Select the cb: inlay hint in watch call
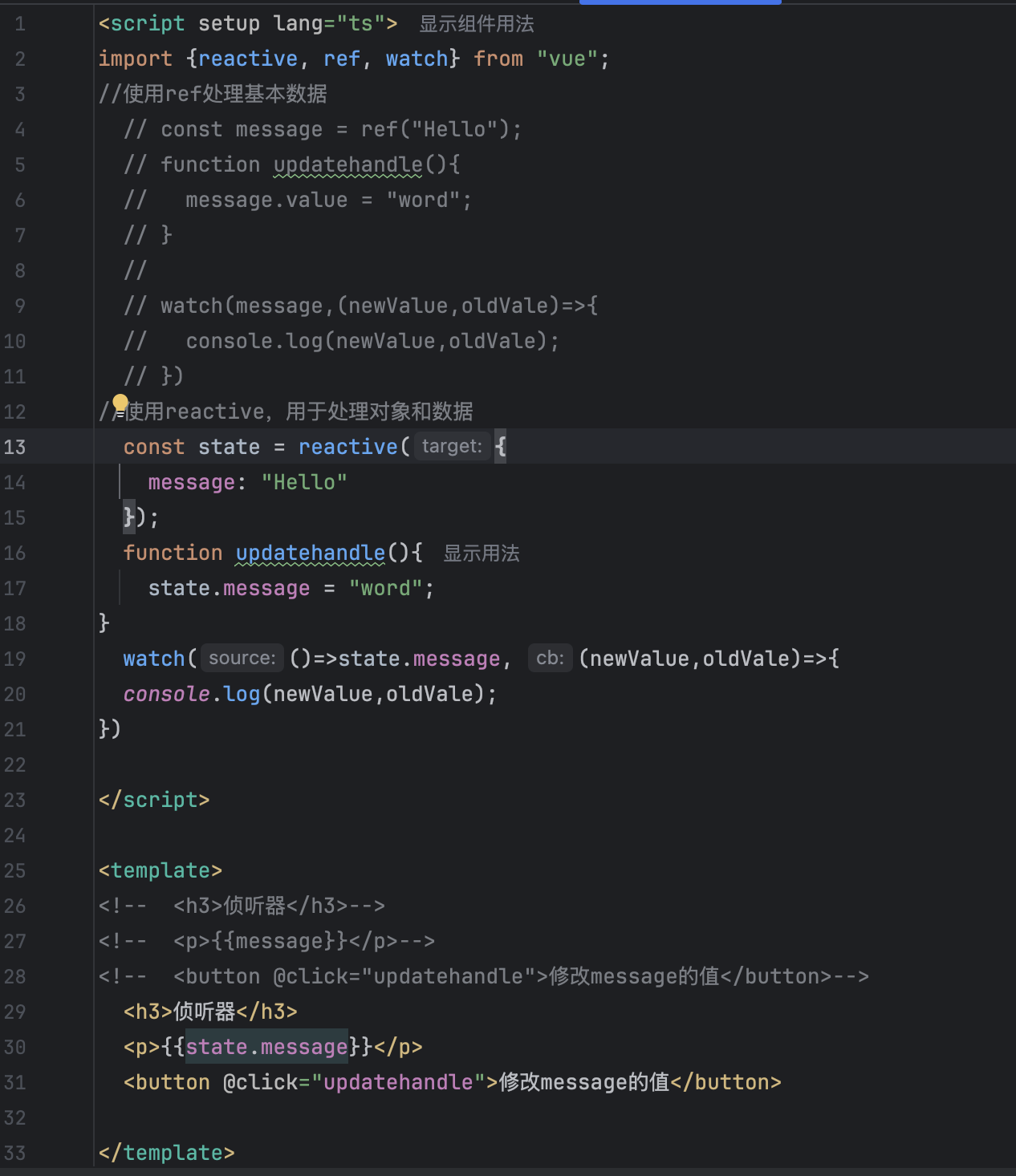 [550, 659]
